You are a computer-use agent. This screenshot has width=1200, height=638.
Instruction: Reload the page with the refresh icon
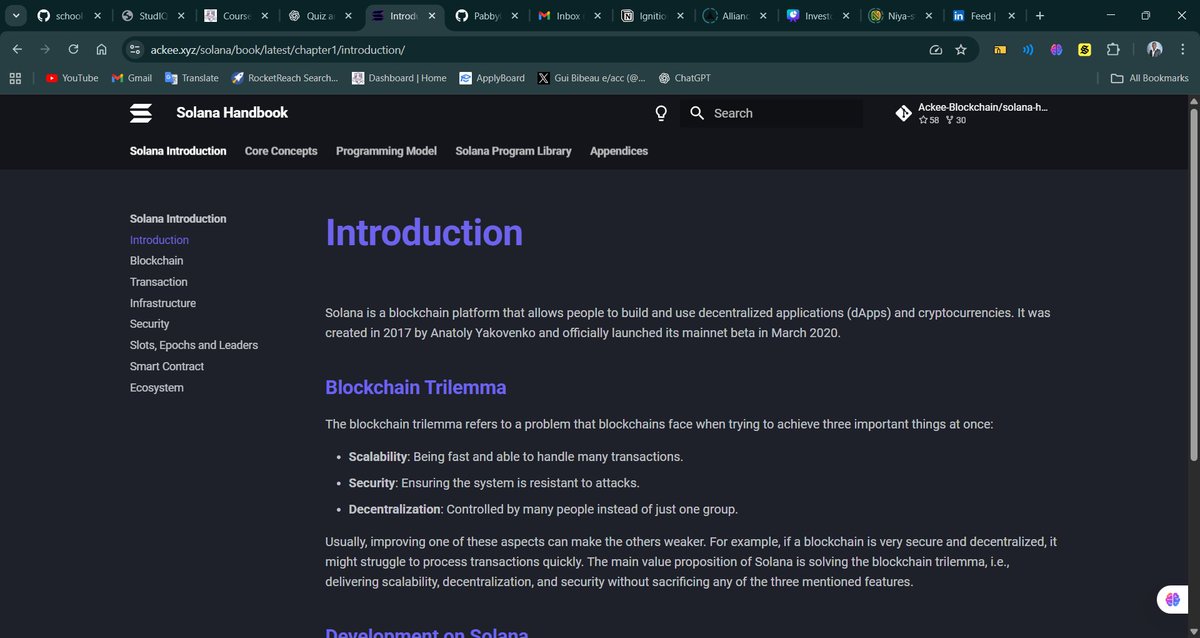pos(73,49)
